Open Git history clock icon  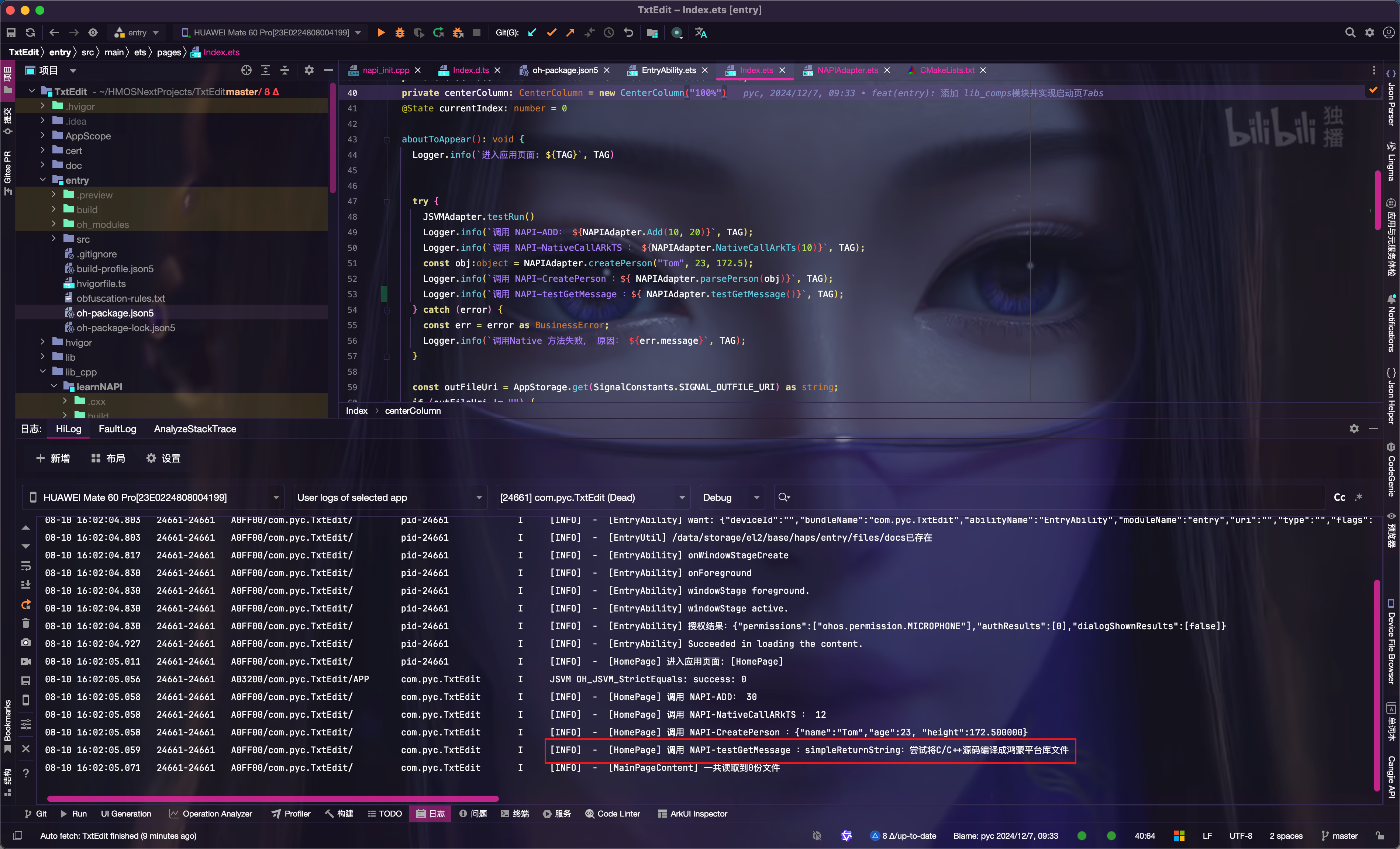609,33
